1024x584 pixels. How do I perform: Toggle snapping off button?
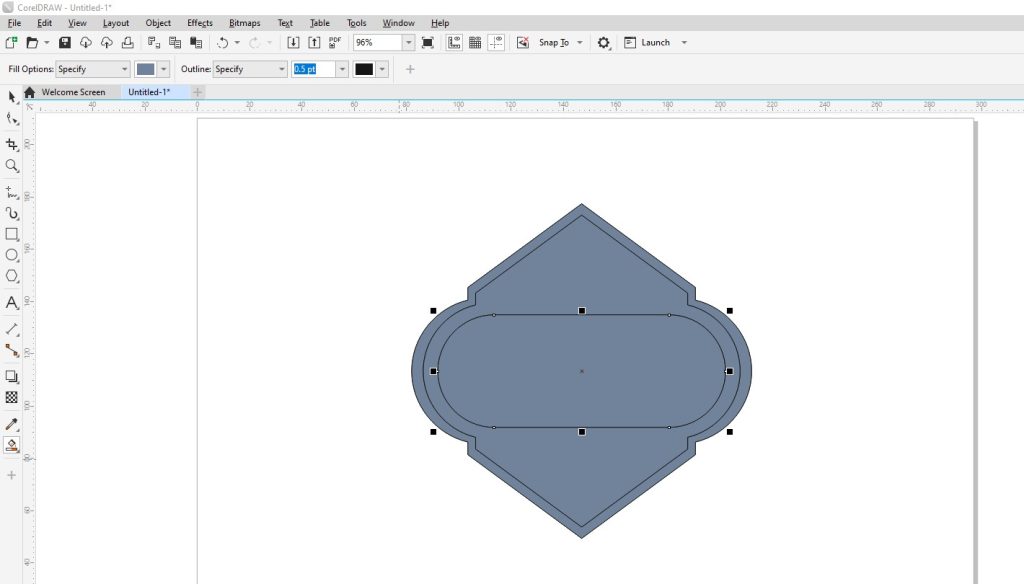pos(522,43)
